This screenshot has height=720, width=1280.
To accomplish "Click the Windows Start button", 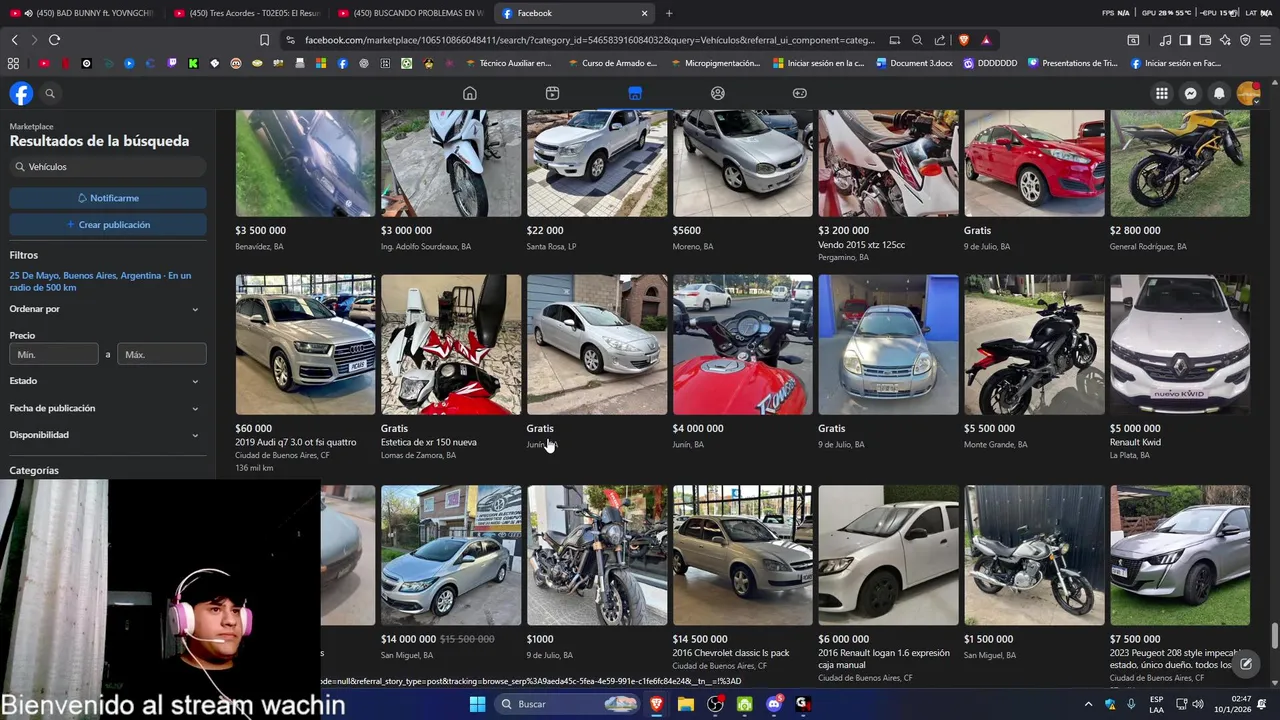I will coord(477,704).
